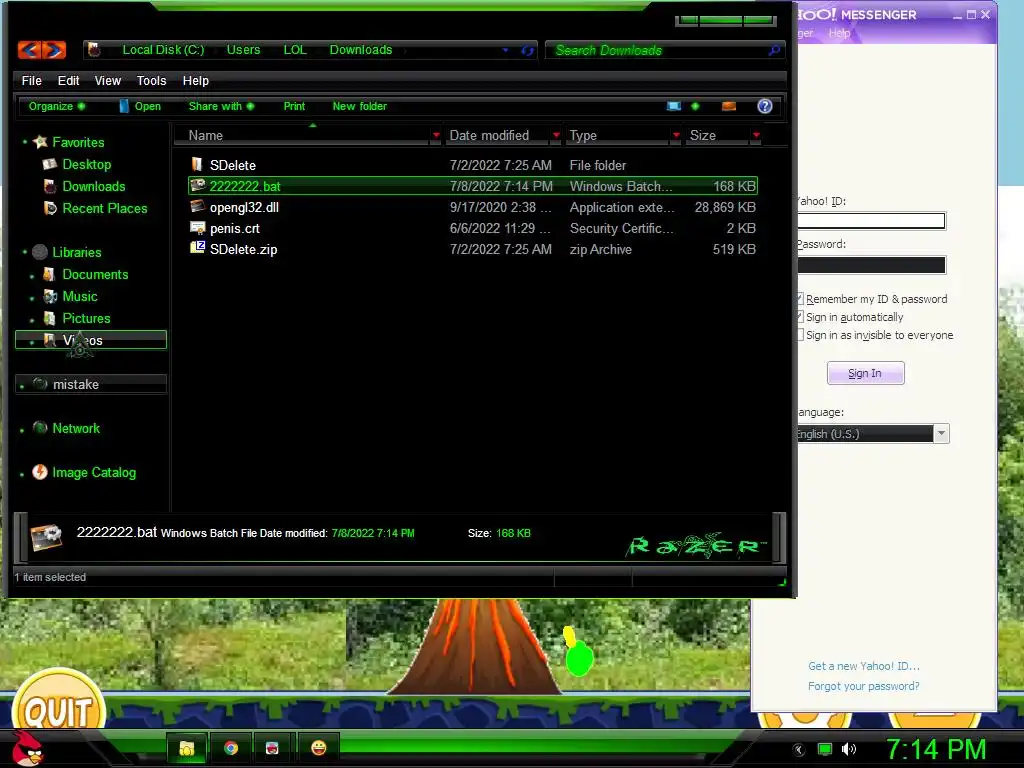Open Downloads in Favorites
The height and width of the screenshot is (768, 1024).
tap(93, 186)
